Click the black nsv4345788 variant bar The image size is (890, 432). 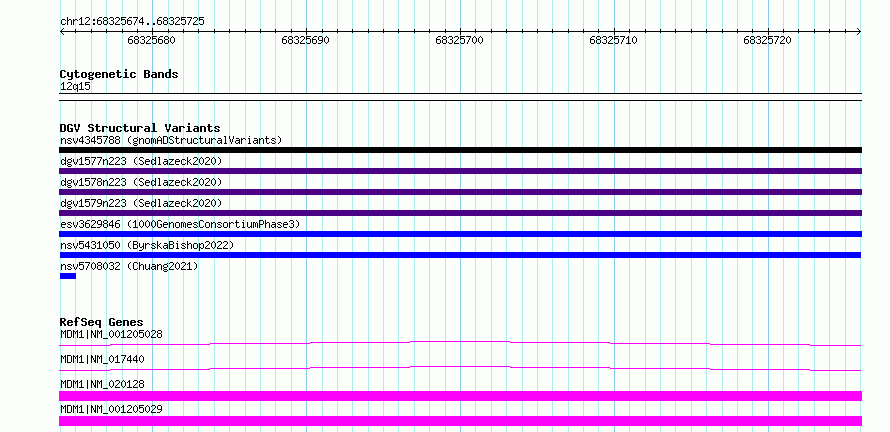(x=460, y=150)
